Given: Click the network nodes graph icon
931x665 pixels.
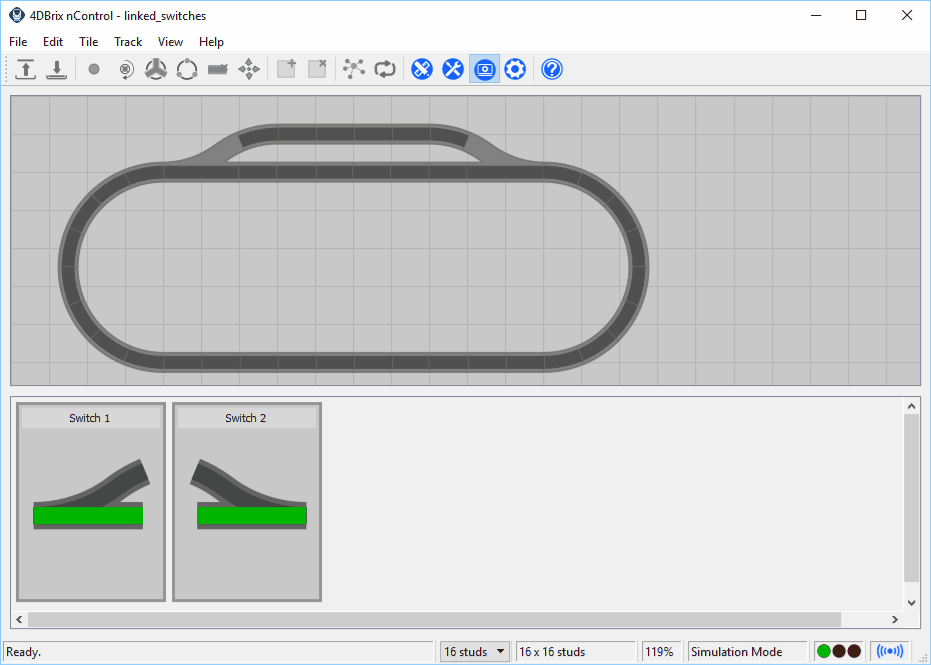Looking at the screenshot, I should coord(354,69).
